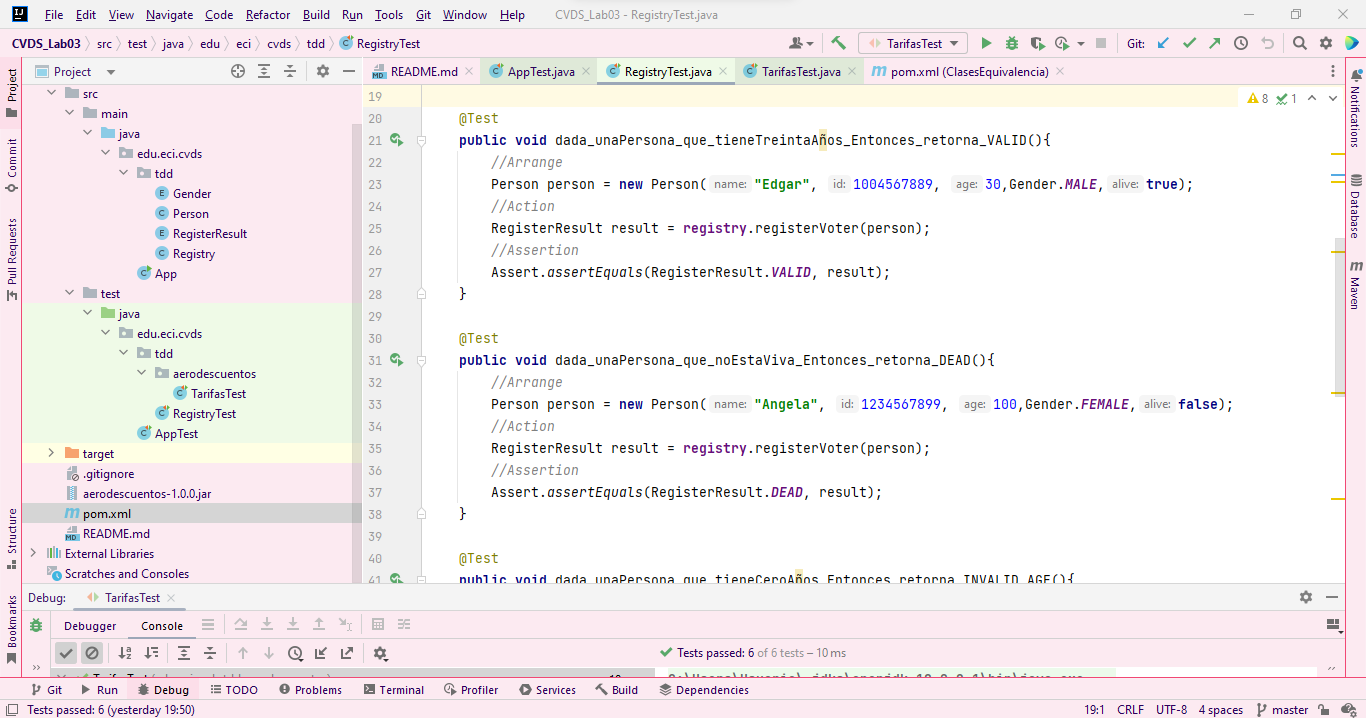Click the editor vertical scrollbar thumb
This screenshot has width=1366, height=718.
pos(1340,316)
